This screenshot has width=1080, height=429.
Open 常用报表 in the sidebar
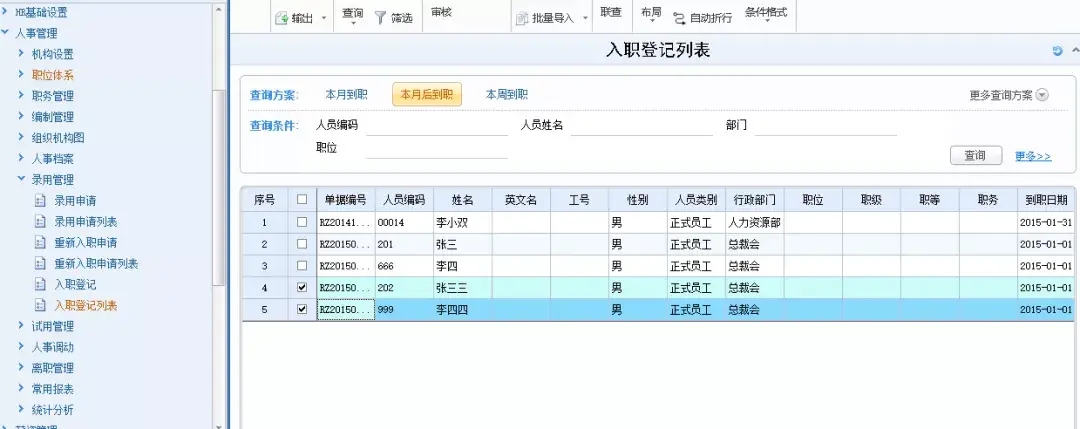click(x=52, y=389)
